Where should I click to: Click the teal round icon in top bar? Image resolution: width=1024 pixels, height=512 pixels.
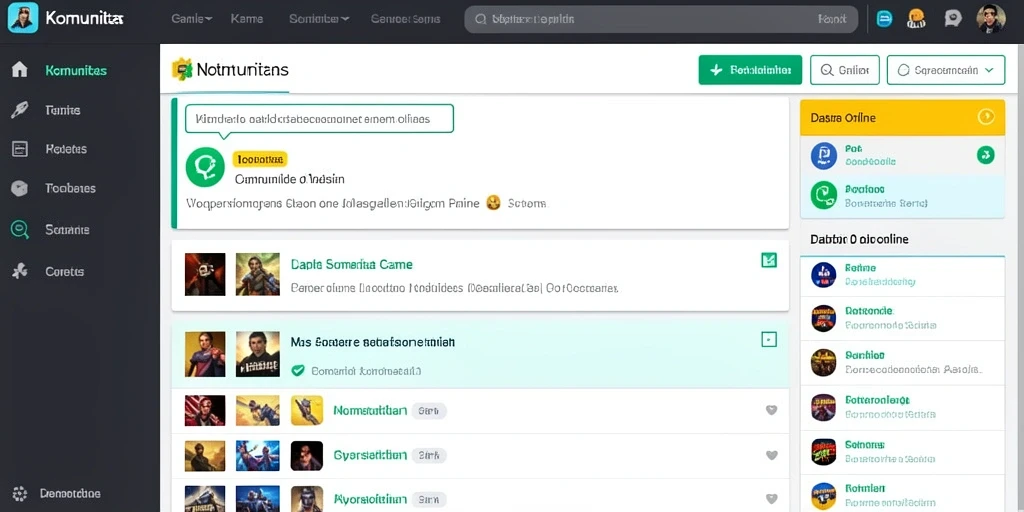click(x=884, y=19)
